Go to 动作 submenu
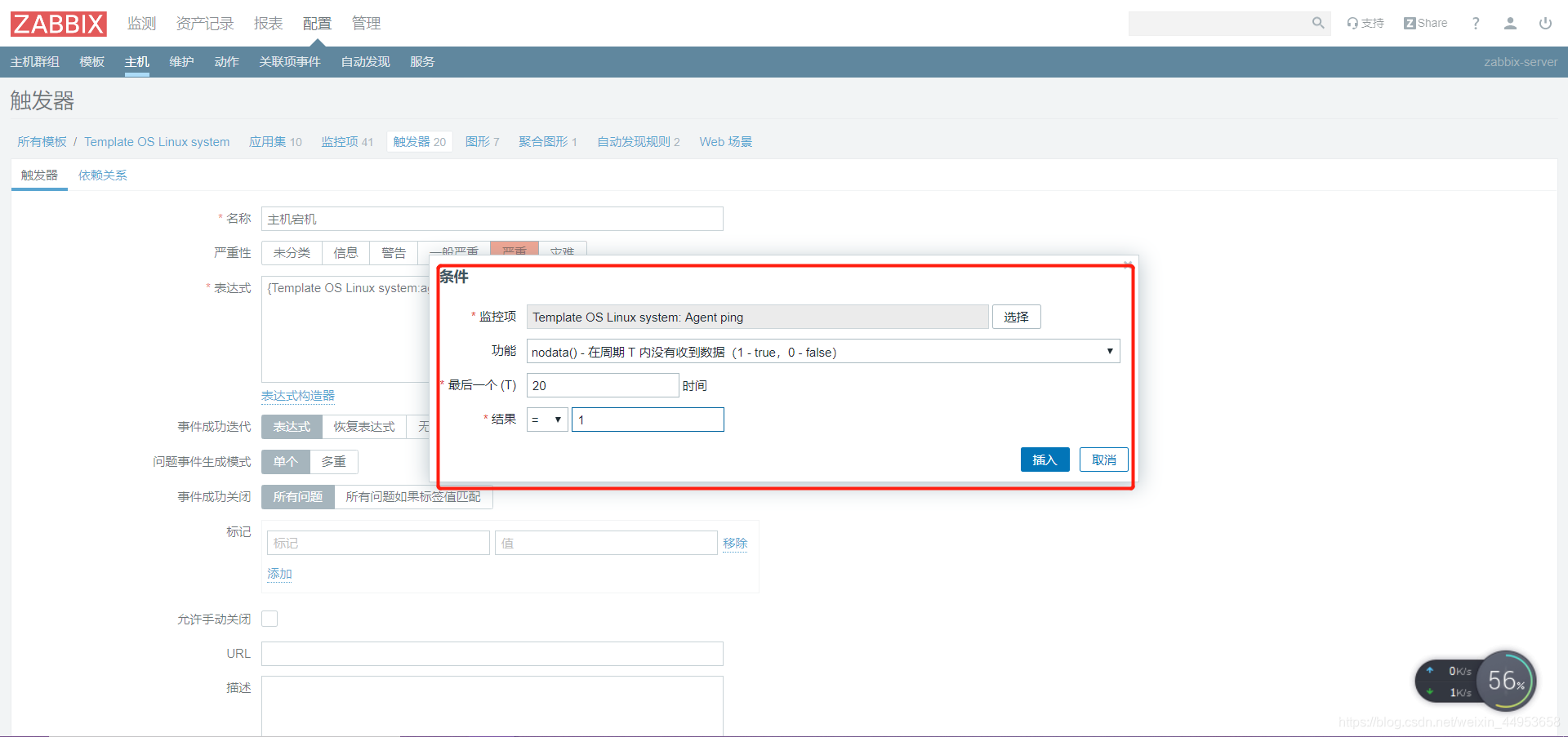1568x737 pixels. (226, 62)
